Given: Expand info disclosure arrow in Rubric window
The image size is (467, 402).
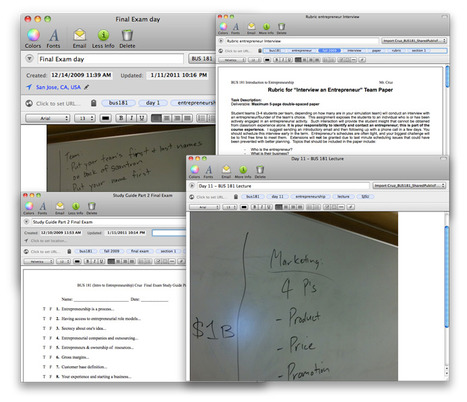Looking at the screenshot, I should click(221, 41).
